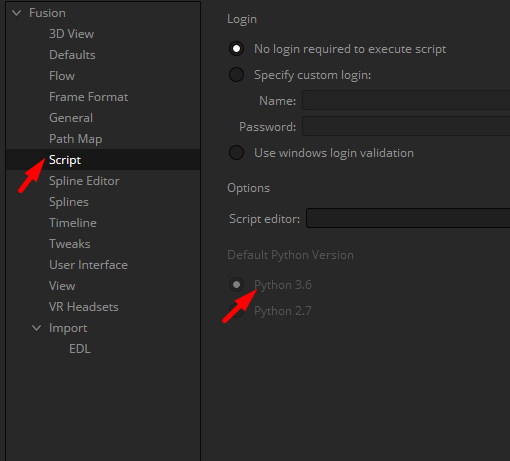Open 3D View preferences
The width and height of the screenshot is (510, 461).
pyautogui.click(x=71, y=34)
